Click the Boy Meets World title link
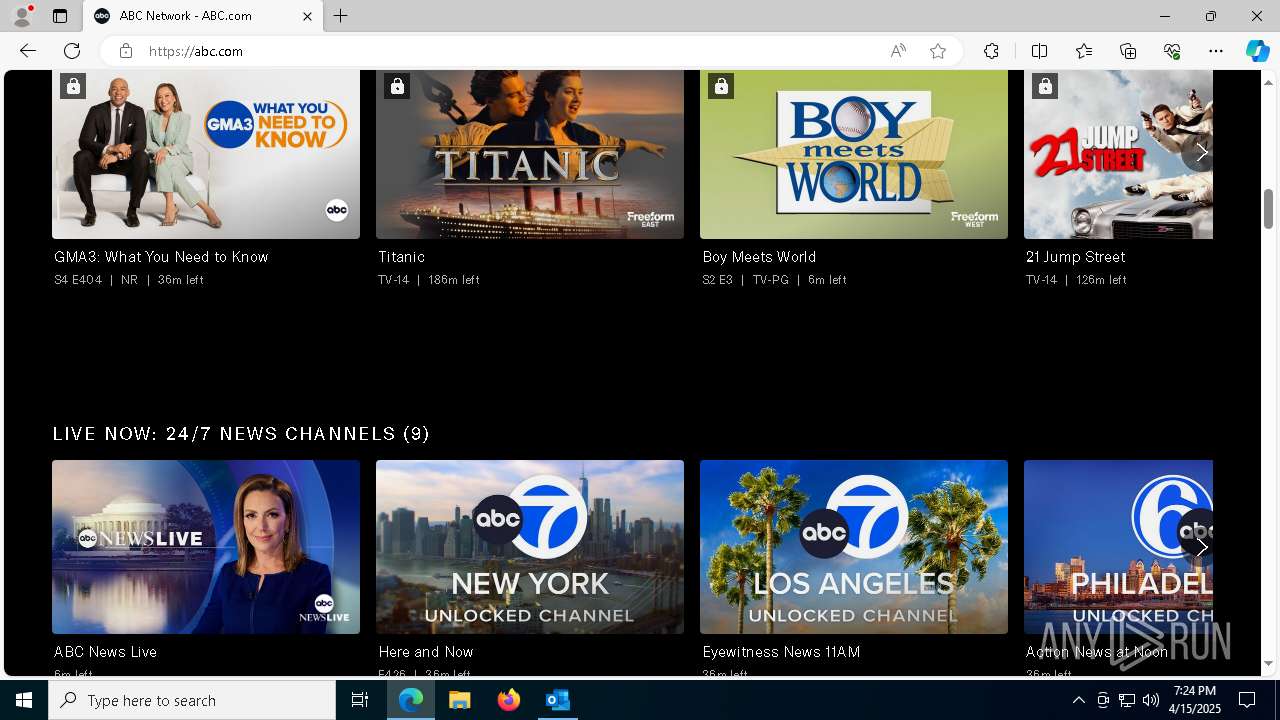This screenshot has height=720, width=1280. (x=759, y=257)
